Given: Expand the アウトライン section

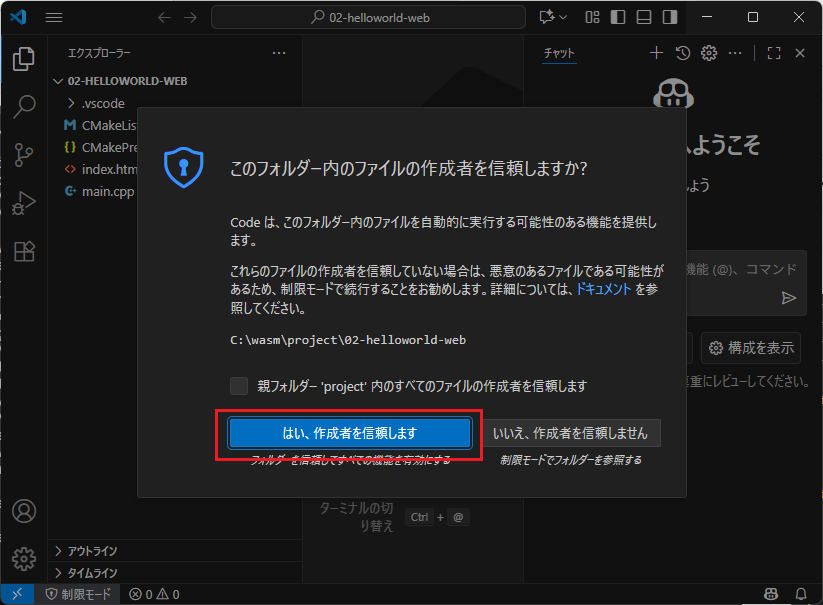Looking at the screenshot, I should click(x=175, y=551).
